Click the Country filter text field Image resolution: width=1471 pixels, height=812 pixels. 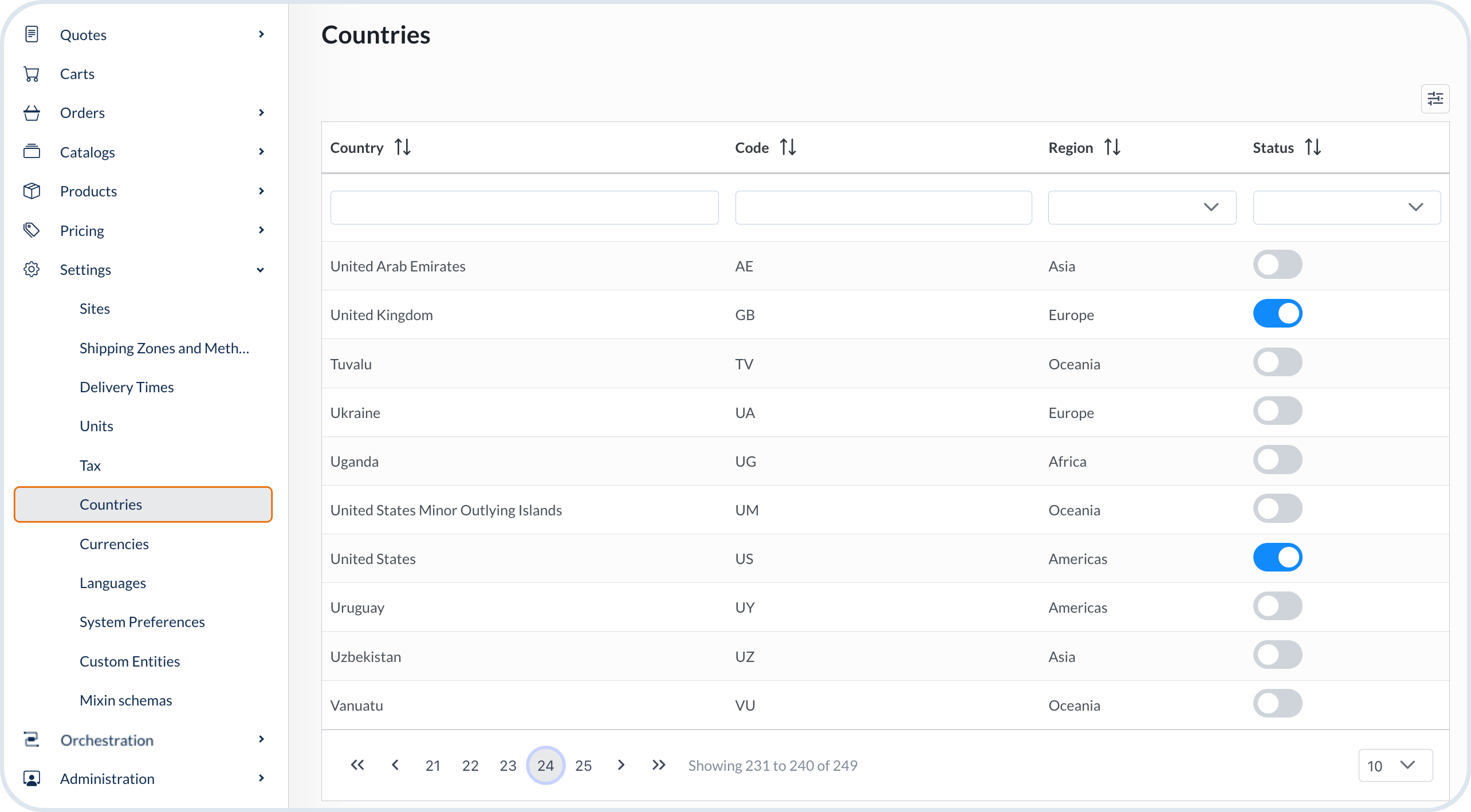click(524, 207)
